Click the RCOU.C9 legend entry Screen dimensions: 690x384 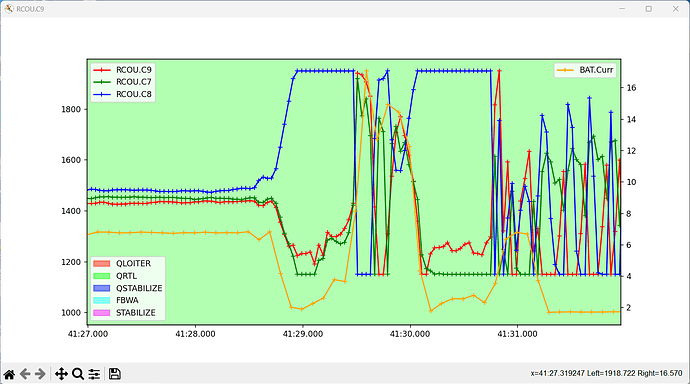coord(122,70)
